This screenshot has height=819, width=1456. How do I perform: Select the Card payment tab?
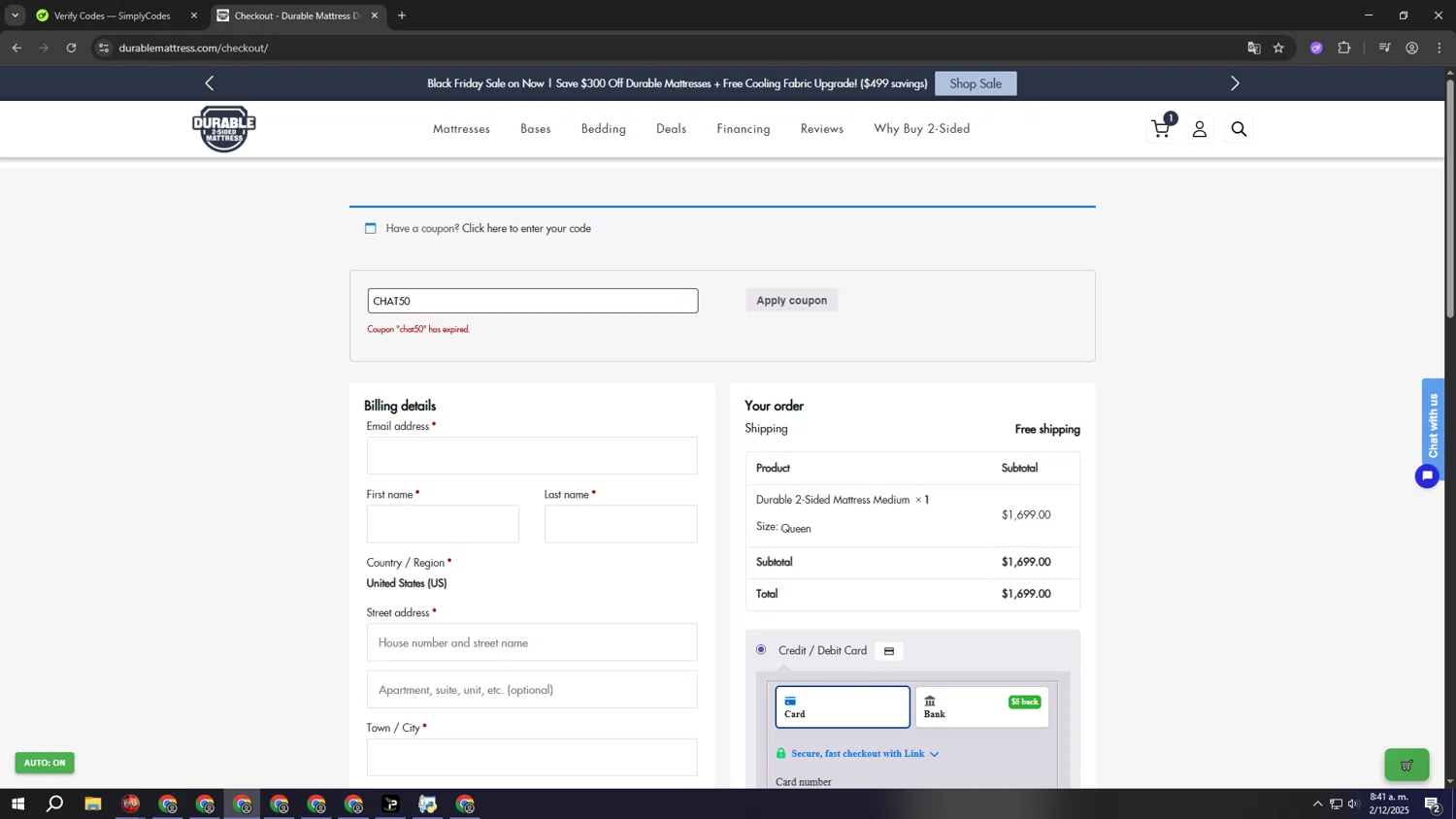[x=843, y=707]
